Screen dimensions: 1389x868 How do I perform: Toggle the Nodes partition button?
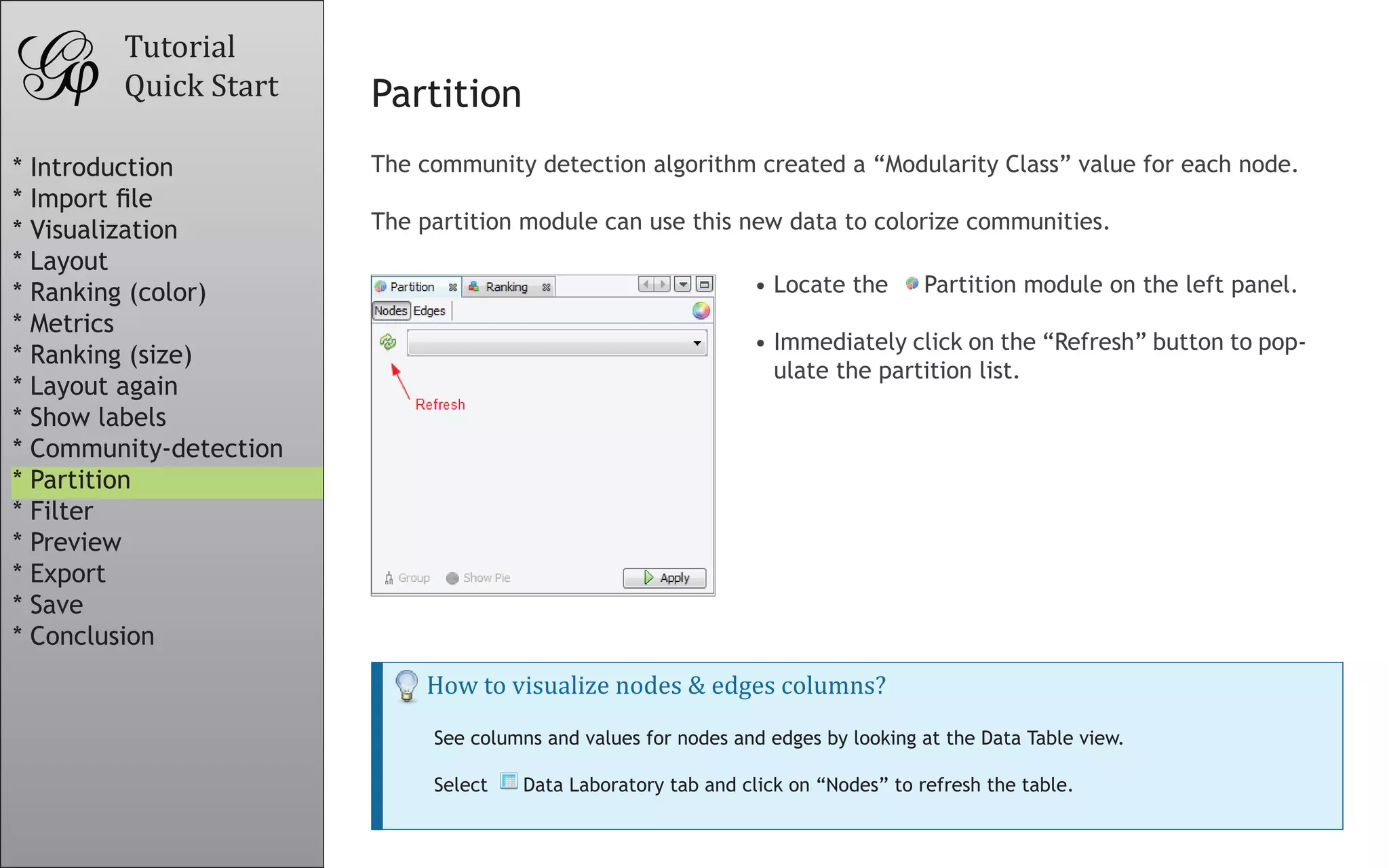point(391,311)
